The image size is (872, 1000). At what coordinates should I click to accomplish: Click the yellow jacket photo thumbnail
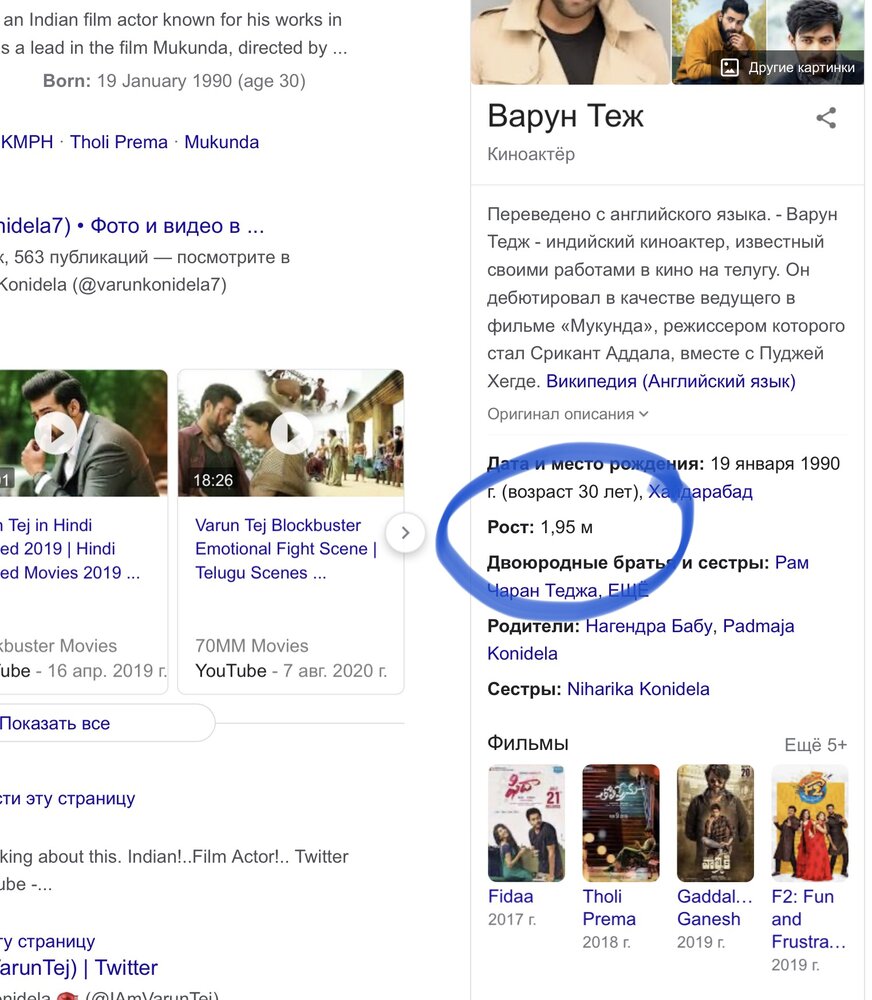pyautogui.click(x=719, y=42)
